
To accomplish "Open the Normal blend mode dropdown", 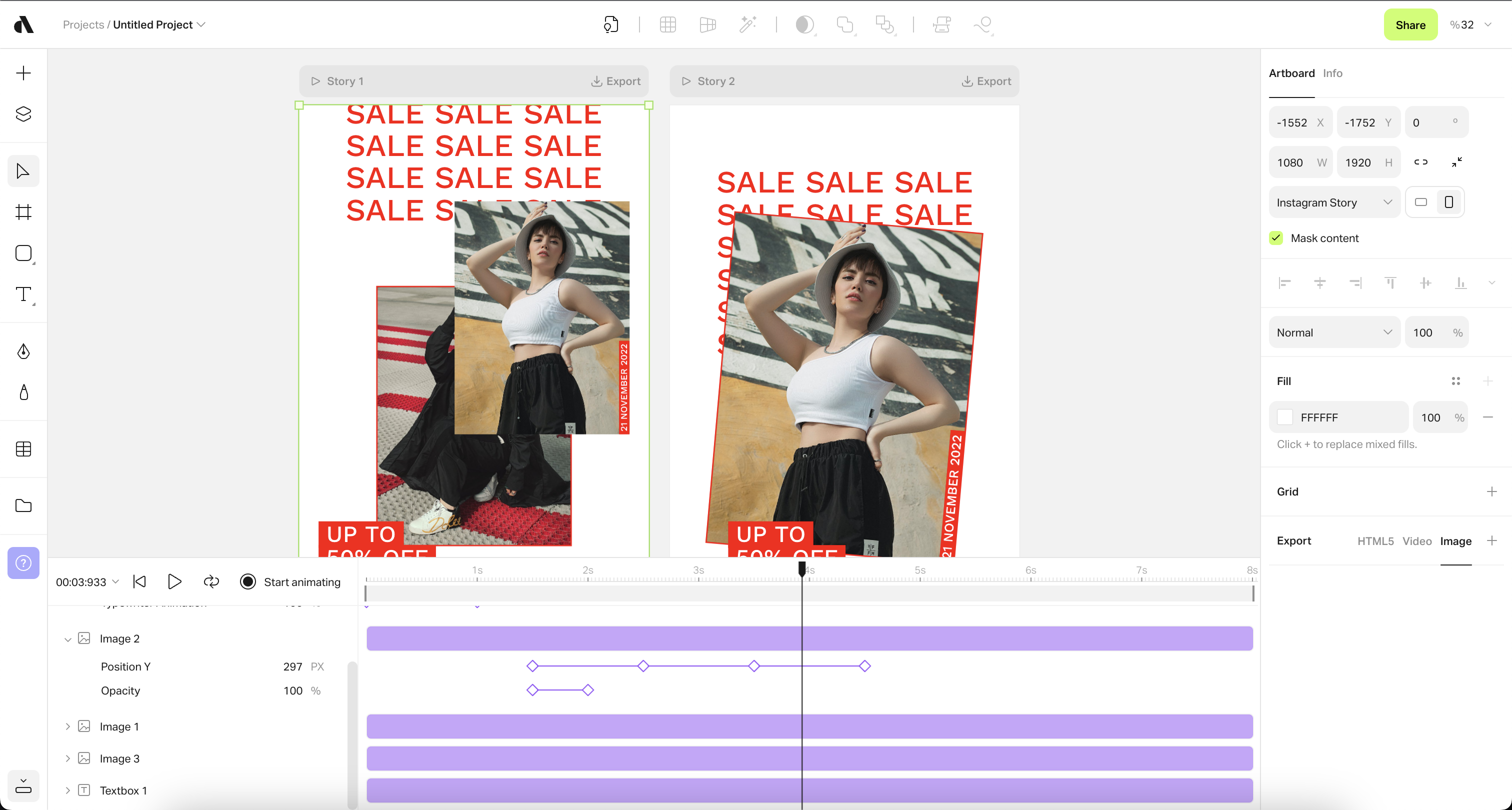I will point(1333,332).
